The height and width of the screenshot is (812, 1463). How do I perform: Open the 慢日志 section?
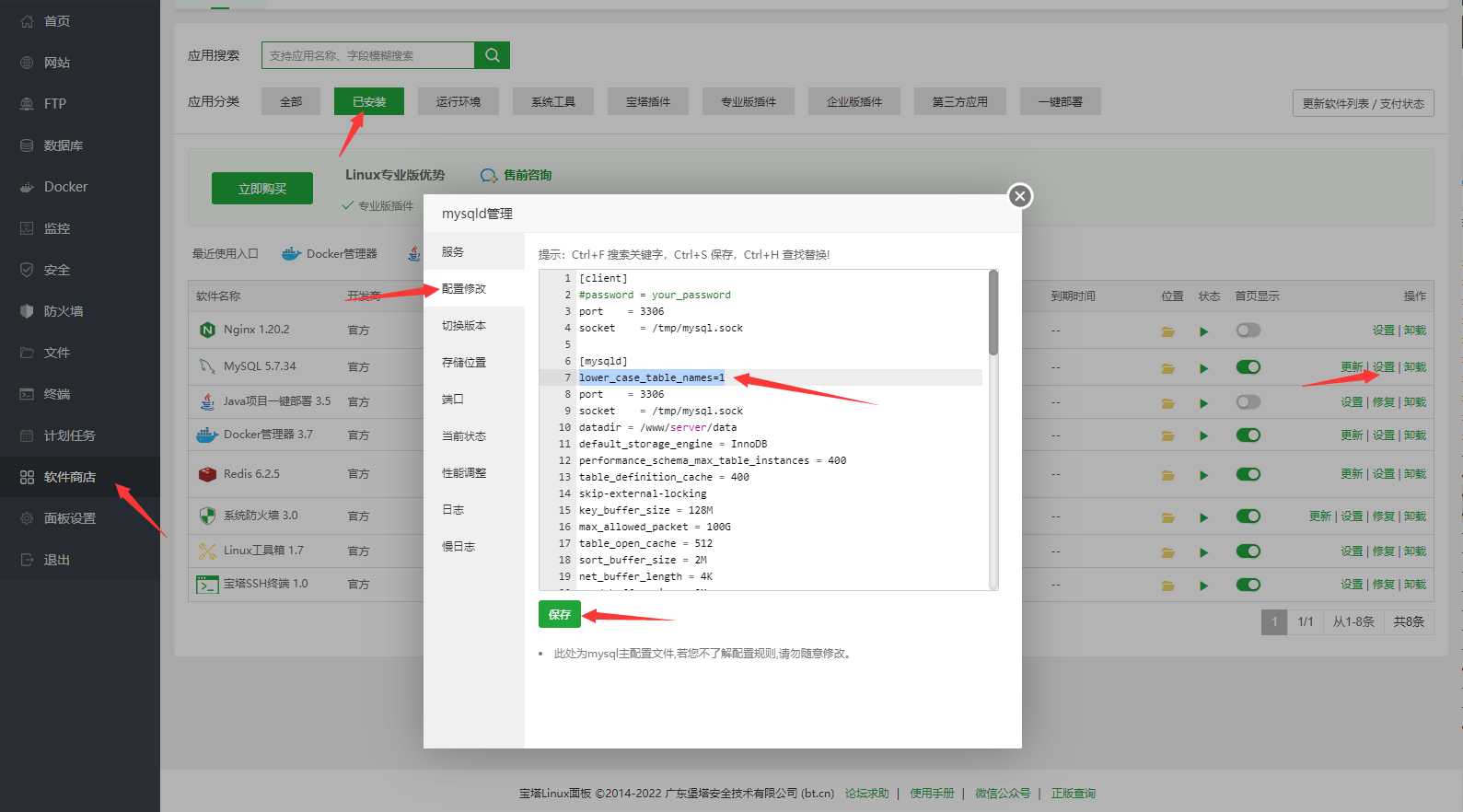click(459, 547)
